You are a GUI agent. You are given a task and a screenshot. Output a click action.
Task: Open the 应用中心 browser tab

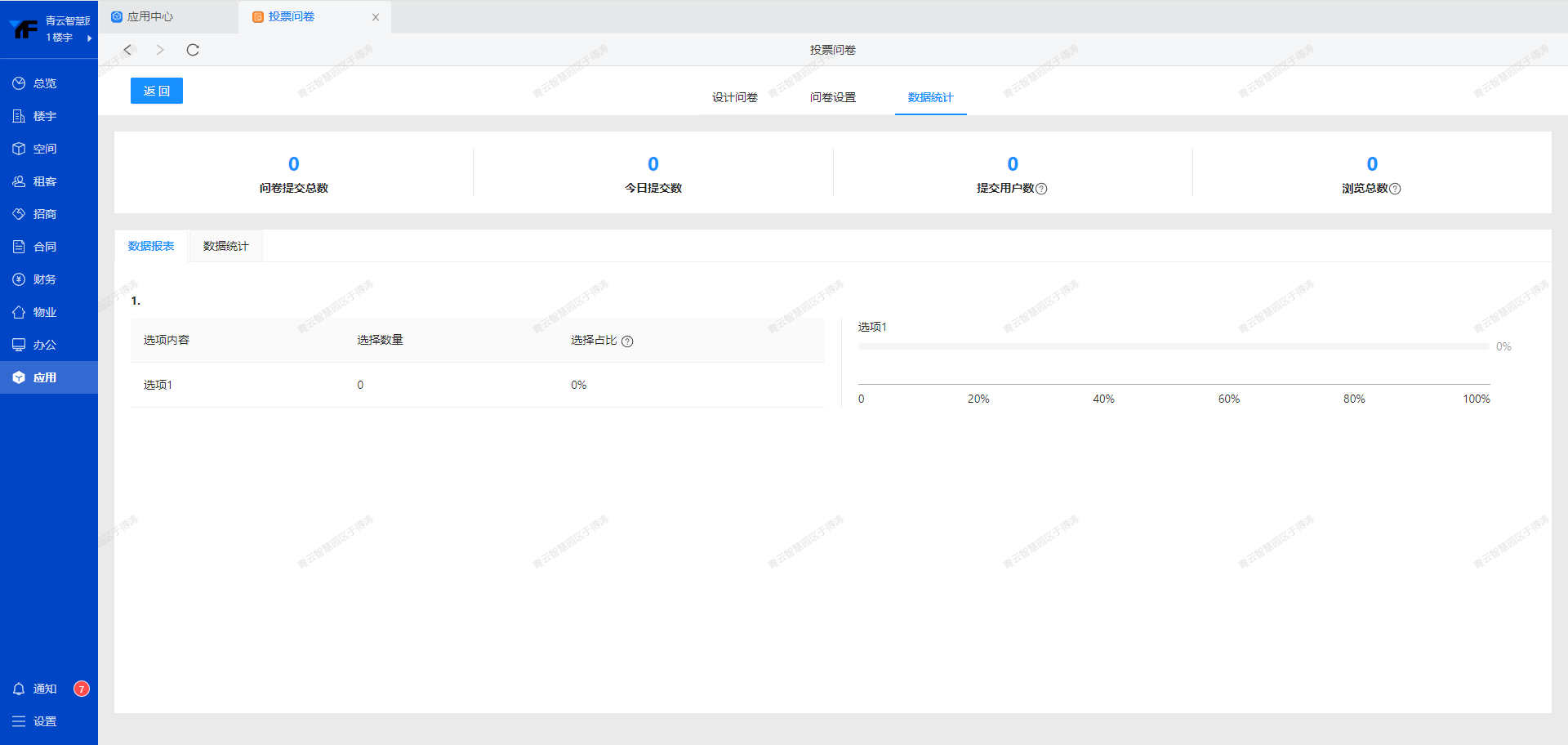click(150, 16)
